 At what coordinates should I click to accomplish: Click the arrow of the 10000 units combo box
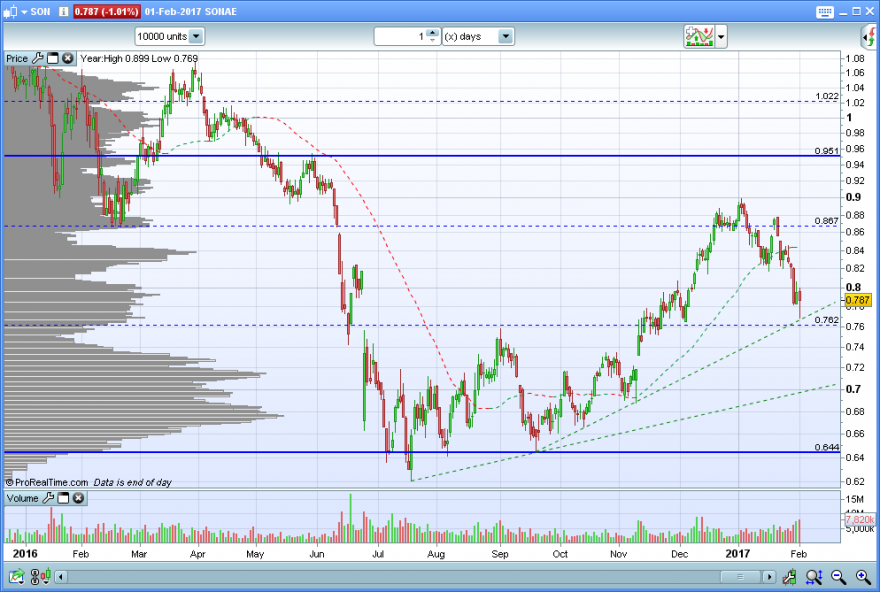(x=196, y=36)
